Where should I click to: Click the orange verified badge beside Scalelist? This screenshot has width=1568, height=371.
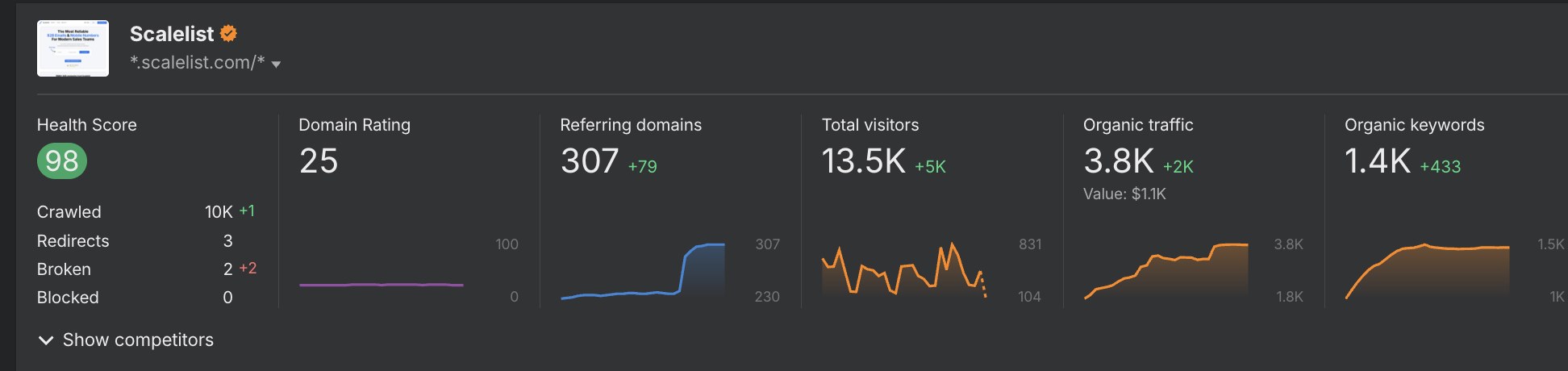tap(228, 34)
